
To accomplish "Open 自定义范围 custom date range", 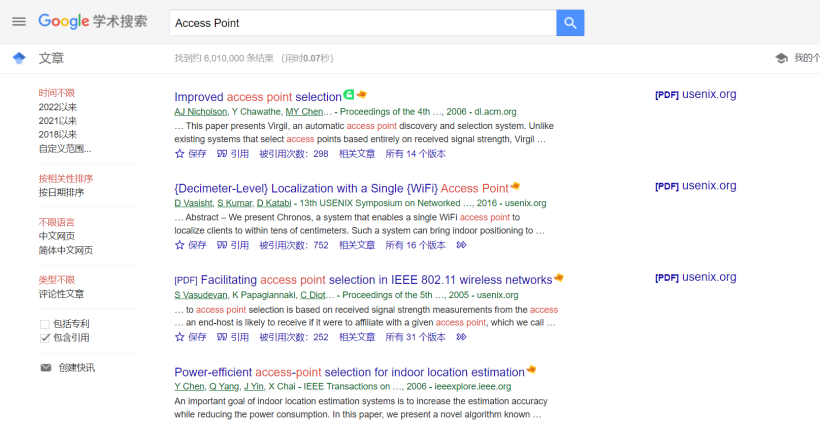I will (65, 149).
